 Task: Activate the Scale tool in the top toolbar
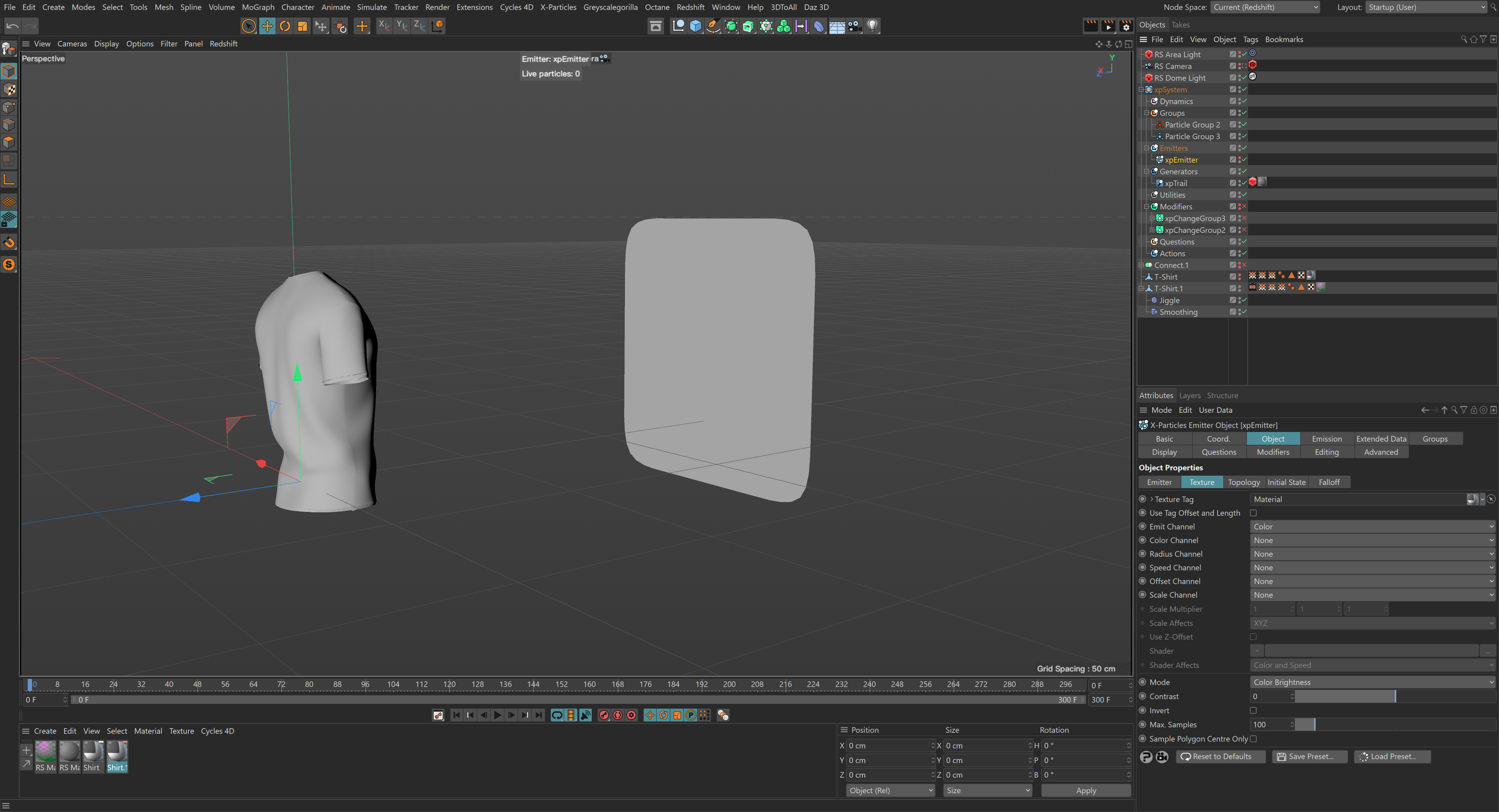[x=303, y=26]
